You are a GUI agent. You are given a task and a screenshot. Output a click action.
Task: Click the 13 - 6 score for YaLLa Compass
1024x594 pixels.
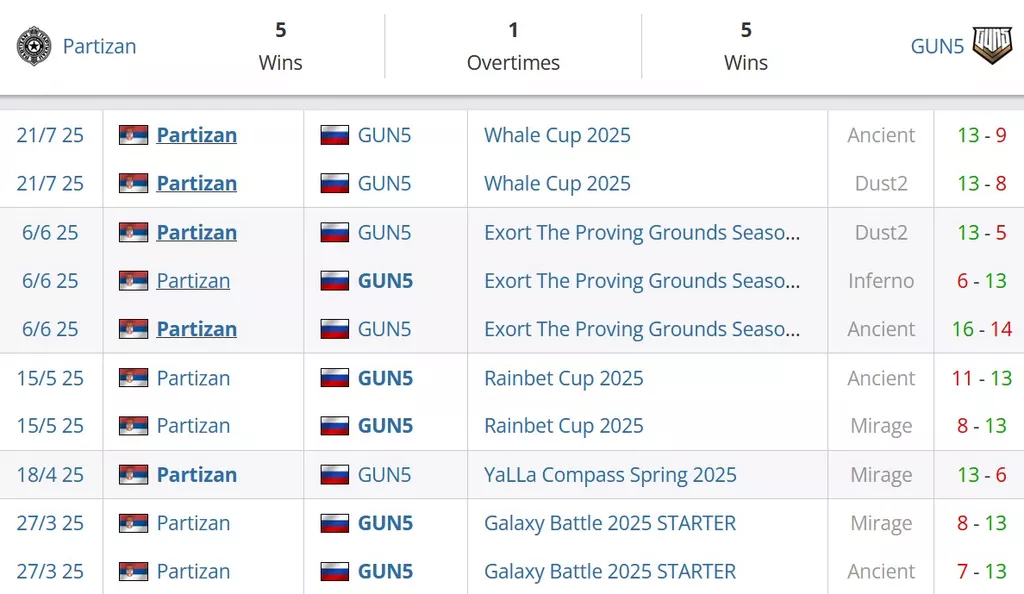pos(982,475)
